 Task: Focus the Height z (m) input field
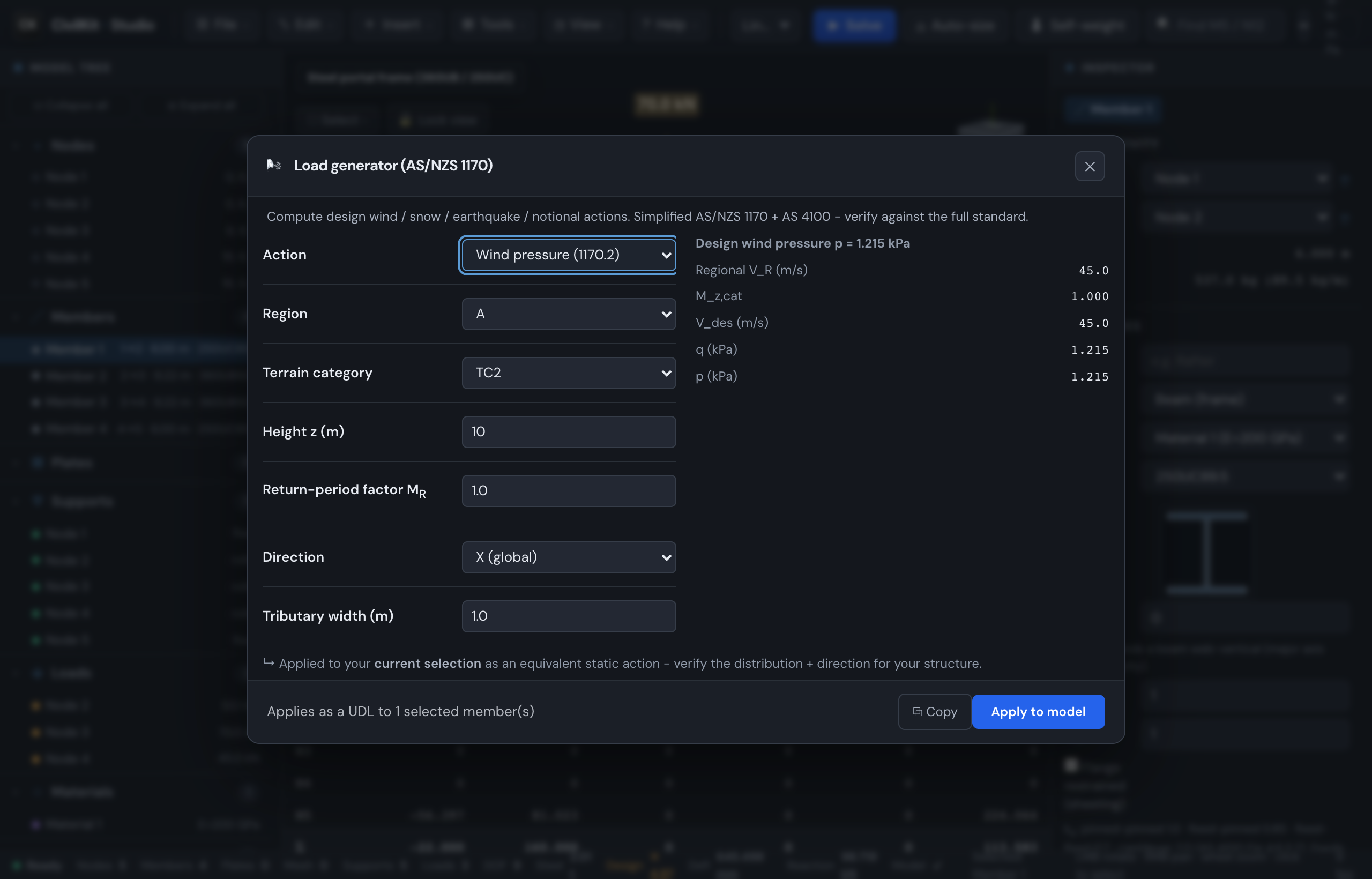pos(569,431)
